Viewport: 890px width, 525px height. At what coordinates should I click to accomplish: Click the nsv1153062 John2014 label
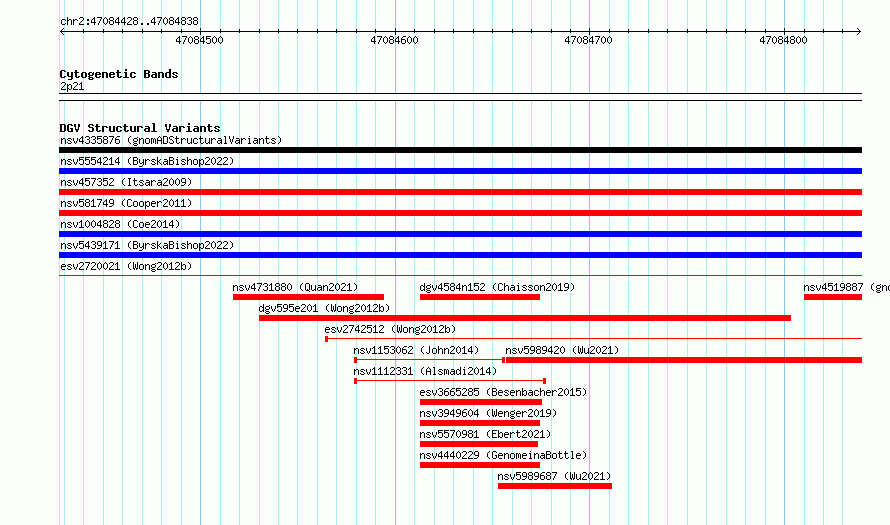[416, 350]
